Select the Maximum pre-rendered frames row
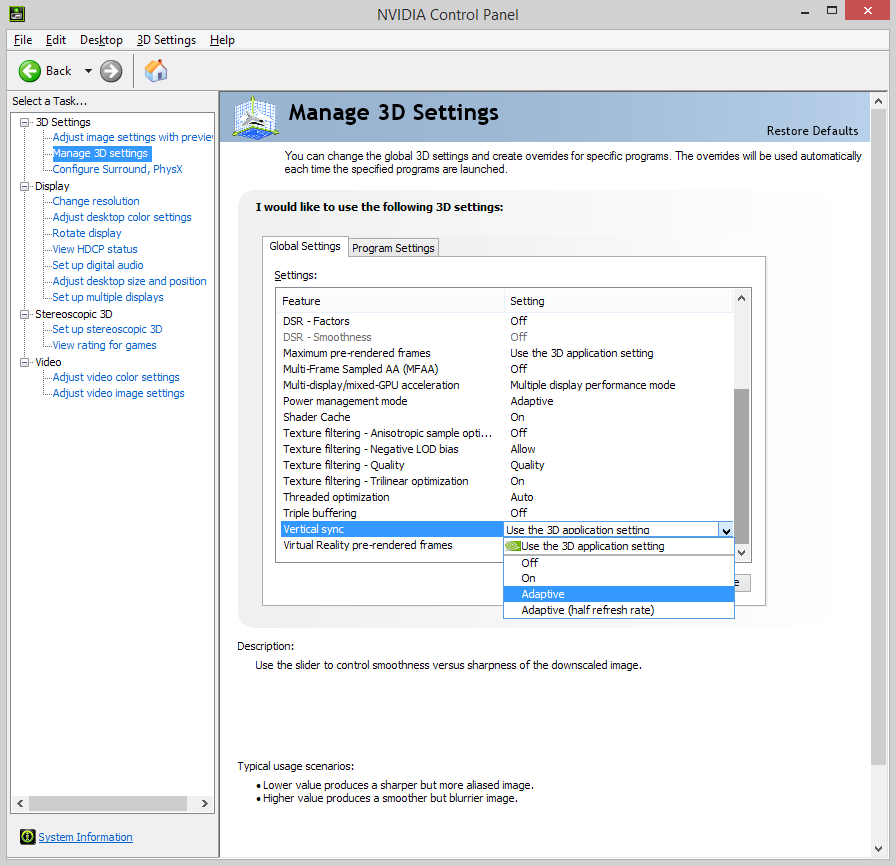This screenshot has height=866, width=896. (x=507, y=353)
